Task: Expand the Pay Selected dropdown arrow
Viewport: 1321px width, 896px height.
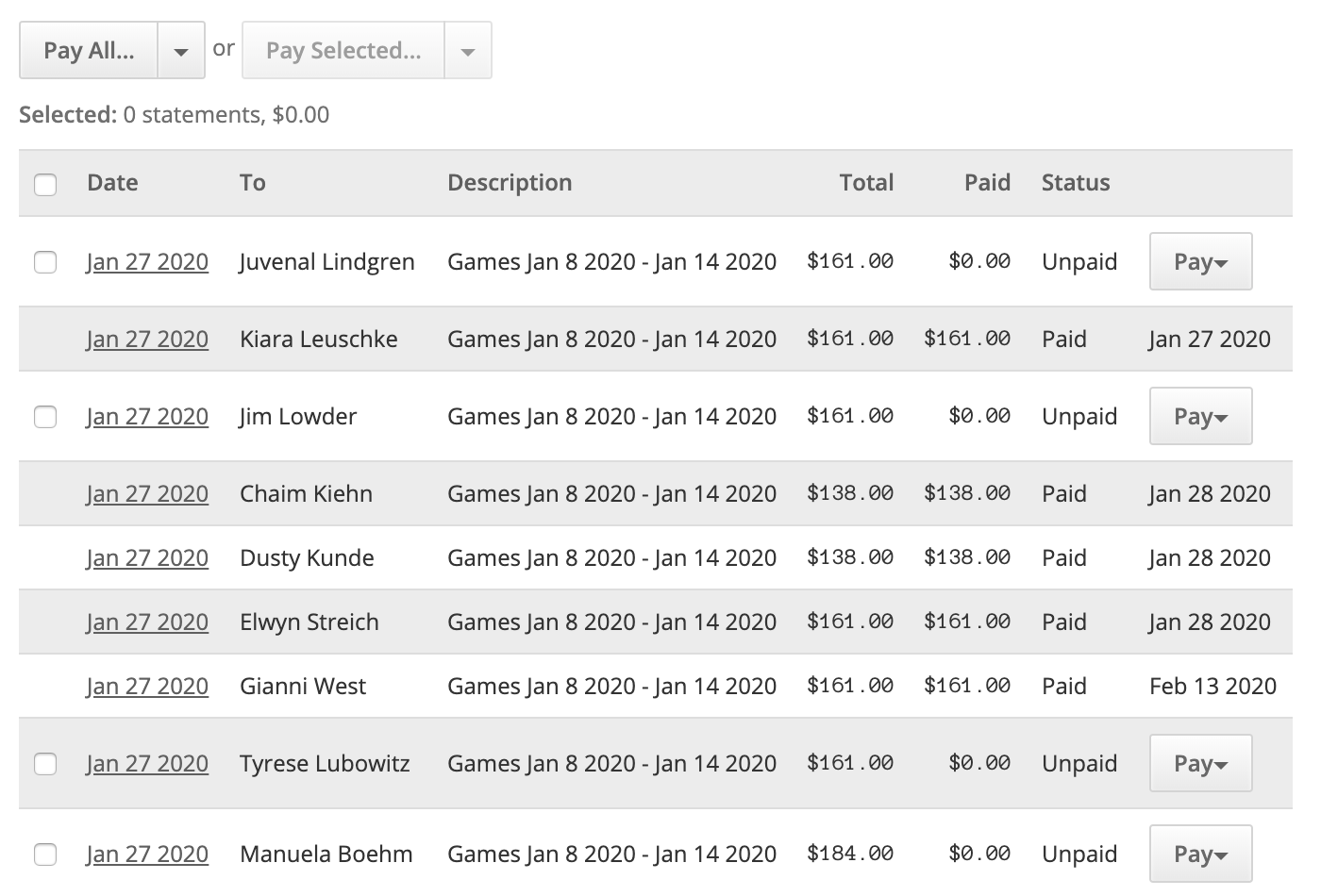Action: 468,50
